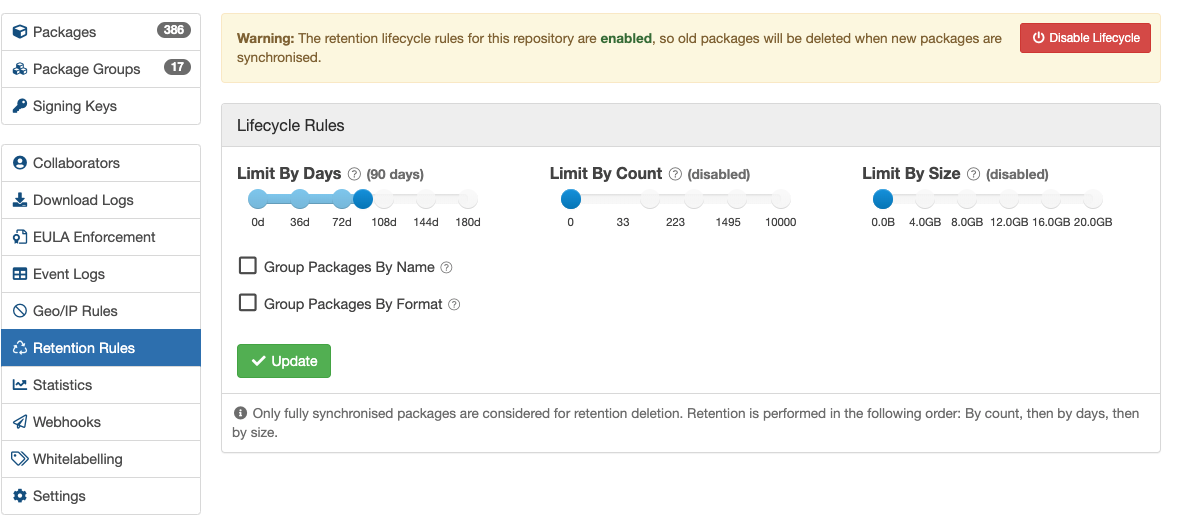Click the Webhooks paper plane icon
The image size is (1179, 525).
[x=20, y=422]
